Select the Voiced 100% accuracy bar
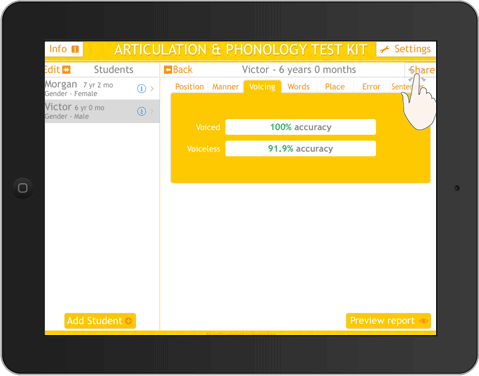This screenshot has width=479, height=376. click(x=300, y=127)
